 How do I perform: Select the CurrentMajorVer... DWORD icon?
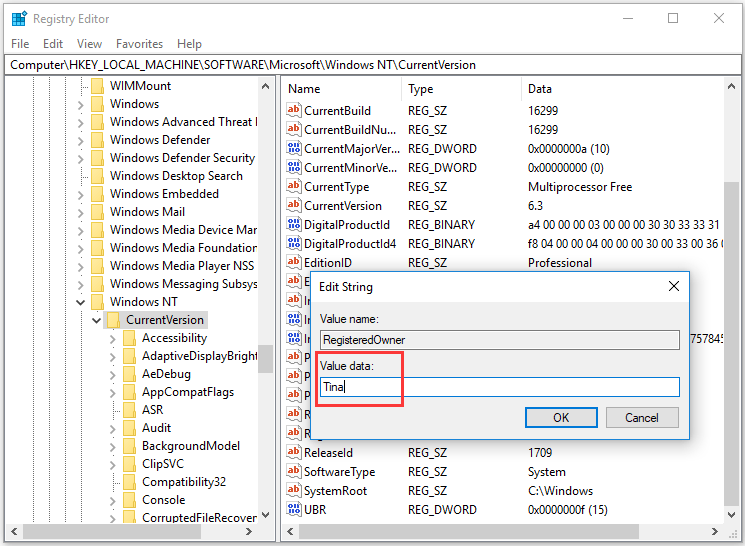coord(294,148)
